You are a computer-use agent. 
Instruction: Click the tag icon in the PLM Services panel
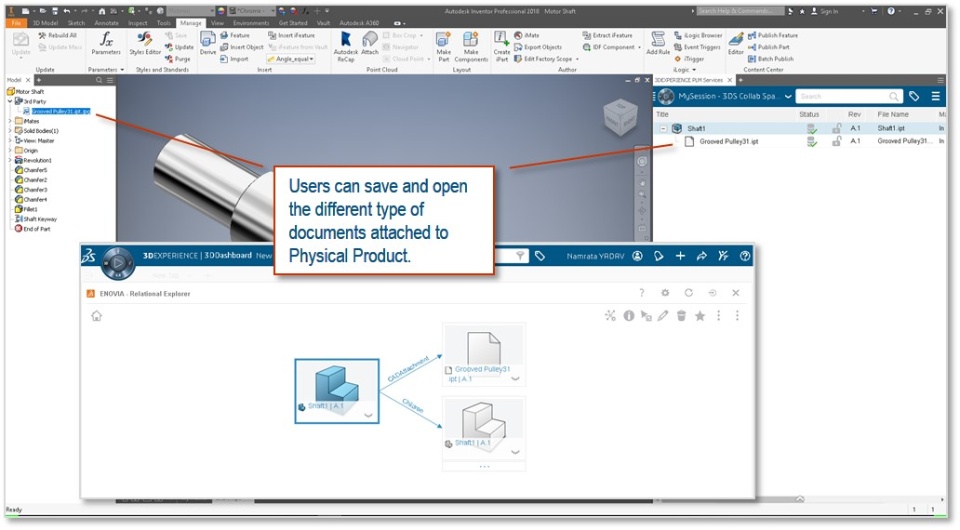[x=914, y=96]
